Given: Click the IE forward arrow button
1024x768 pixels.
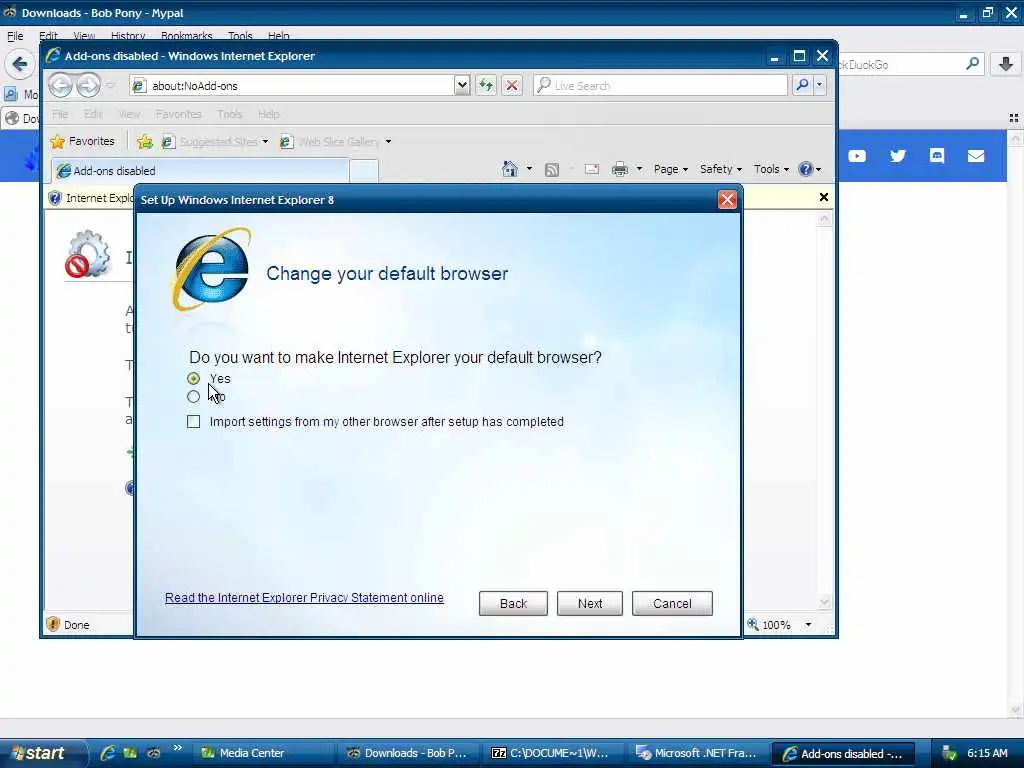Looking at the screenshot, I should (88, 86).
